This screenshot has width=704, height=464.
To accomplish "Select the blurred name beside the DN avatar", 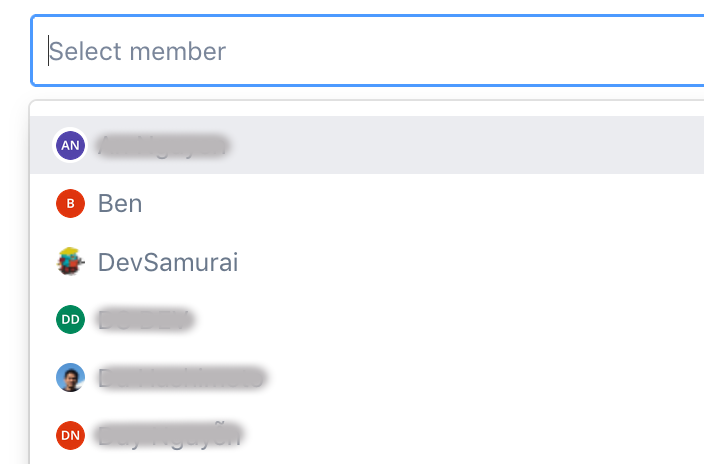I will [170, 436].
